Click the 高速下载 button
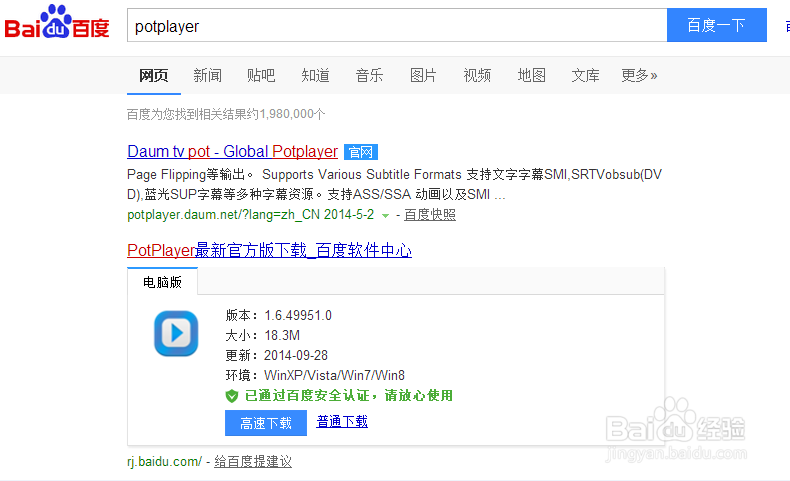 pyautogui.click(x=266, y=423)
